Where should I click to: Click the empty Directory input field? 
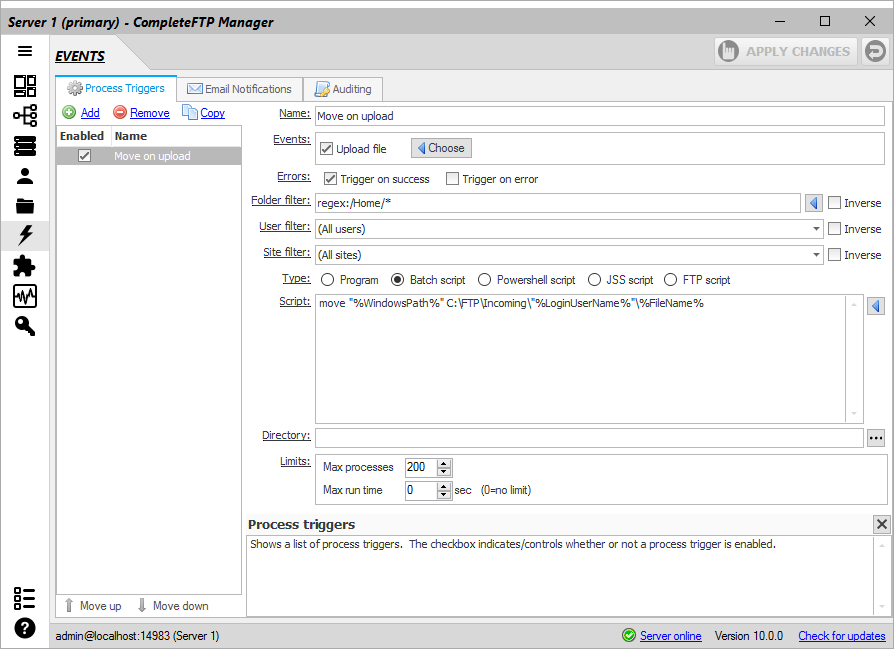pyautogui.click(x=590, y=438)
